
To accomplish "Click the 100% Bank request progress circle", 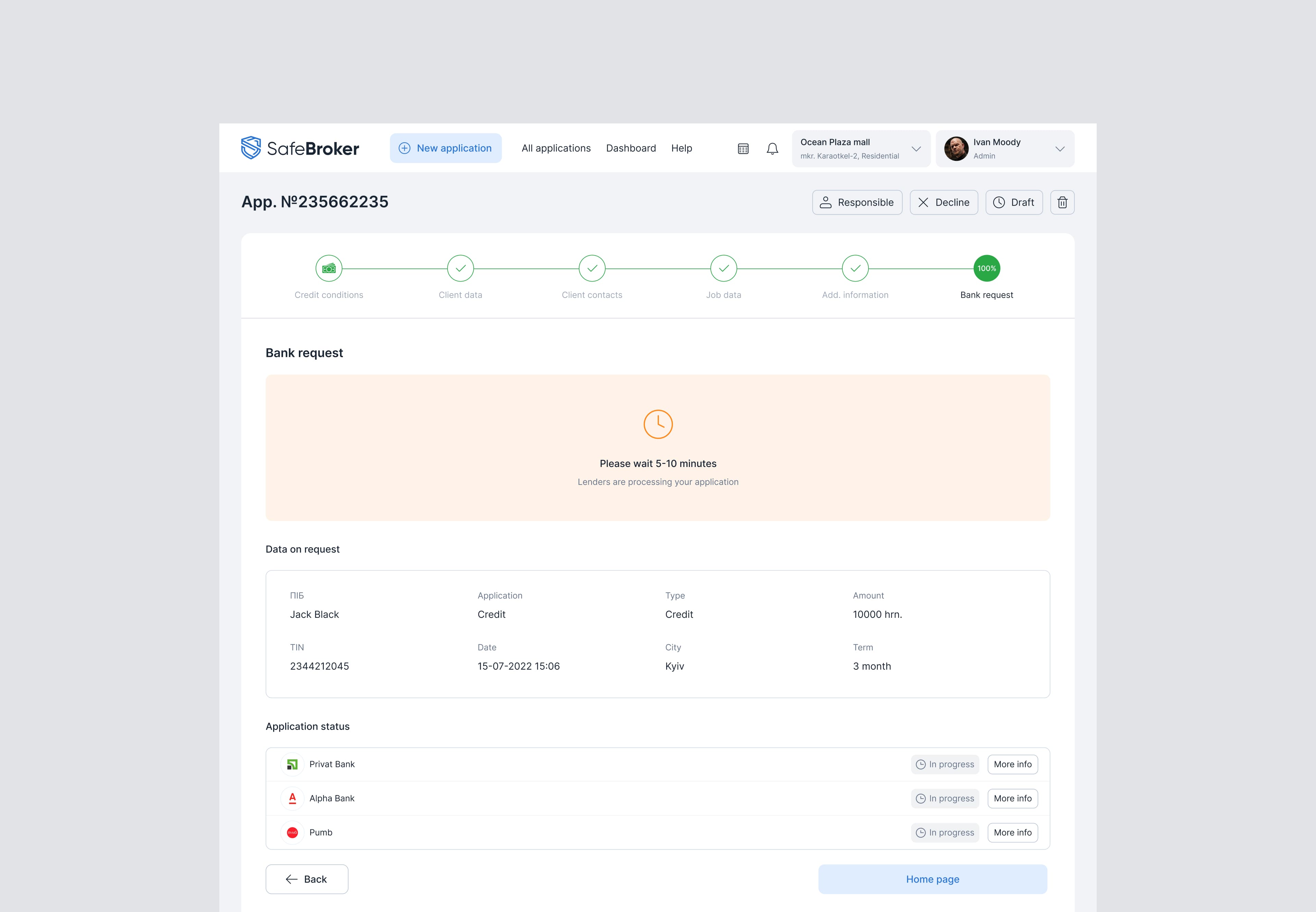I will pos(986,268).
